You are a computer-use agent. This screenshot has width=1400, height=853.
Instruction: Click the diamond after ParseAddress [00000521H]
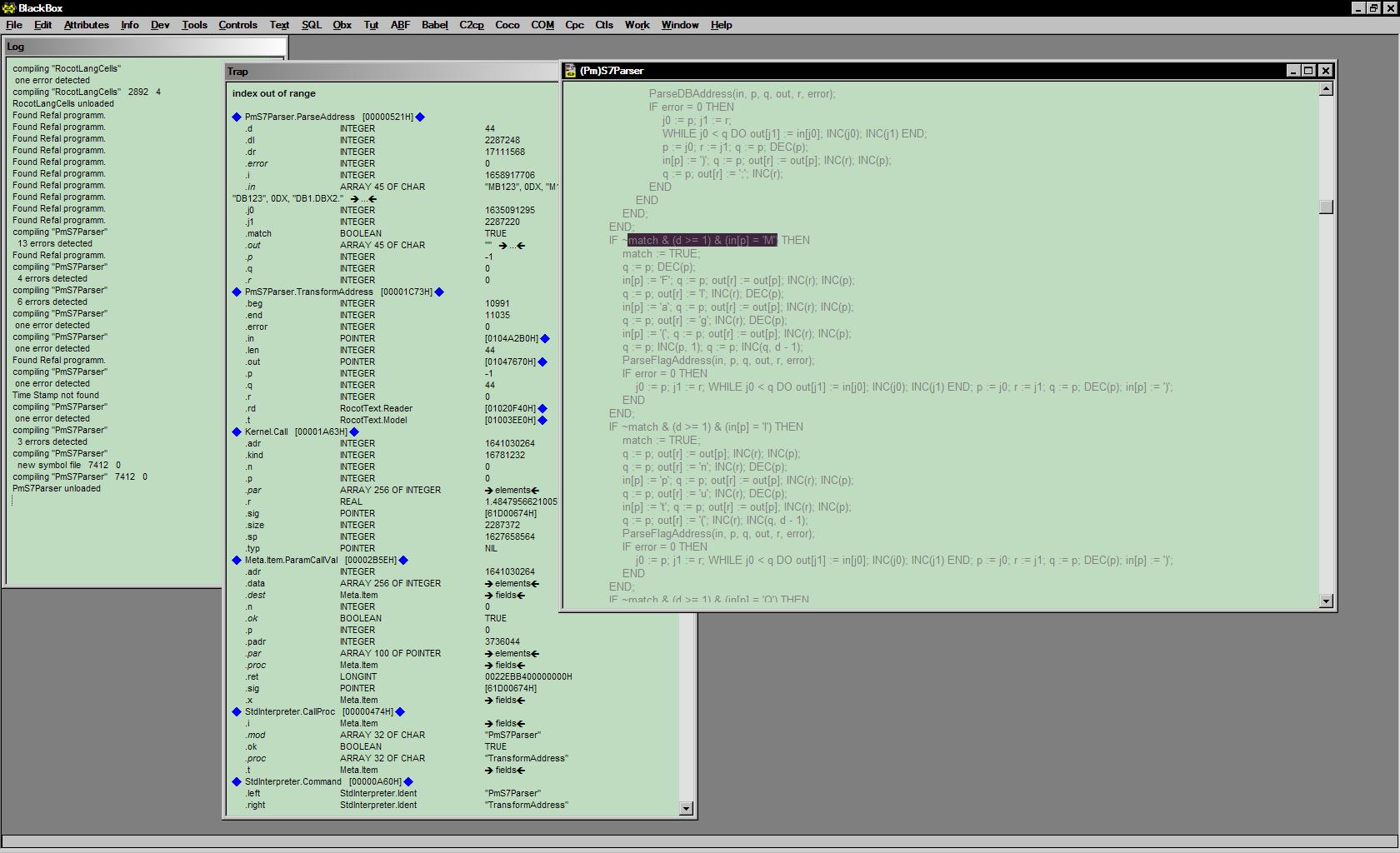(x=420, y=117)
